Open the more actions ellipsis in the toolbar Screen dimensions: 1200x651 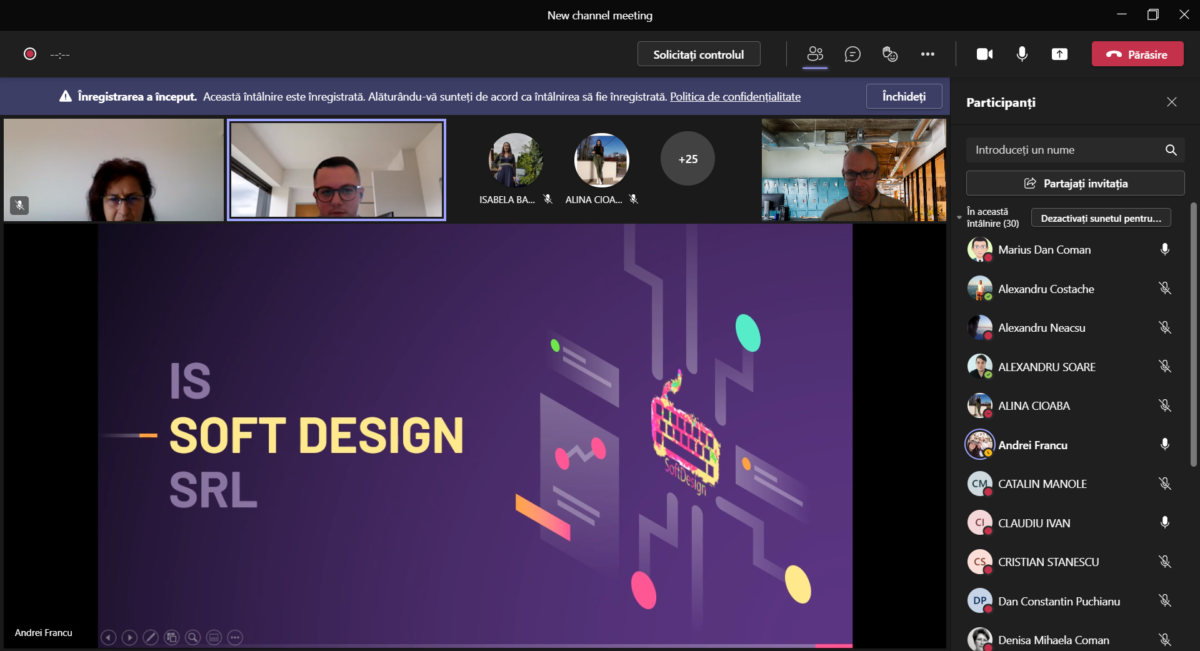pos(928,54)
